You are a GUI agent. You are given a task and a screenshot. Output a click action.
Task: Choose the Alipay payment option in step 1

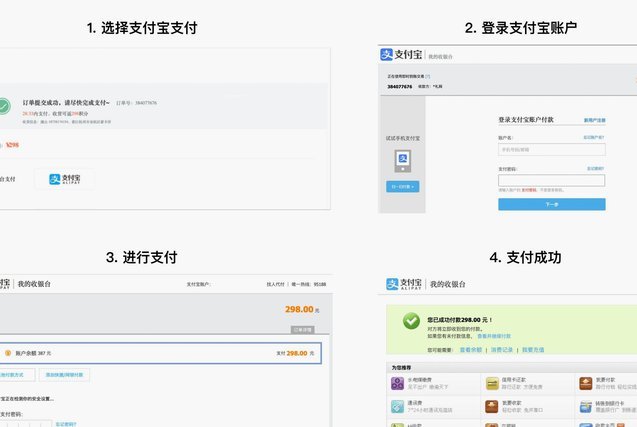65,179
